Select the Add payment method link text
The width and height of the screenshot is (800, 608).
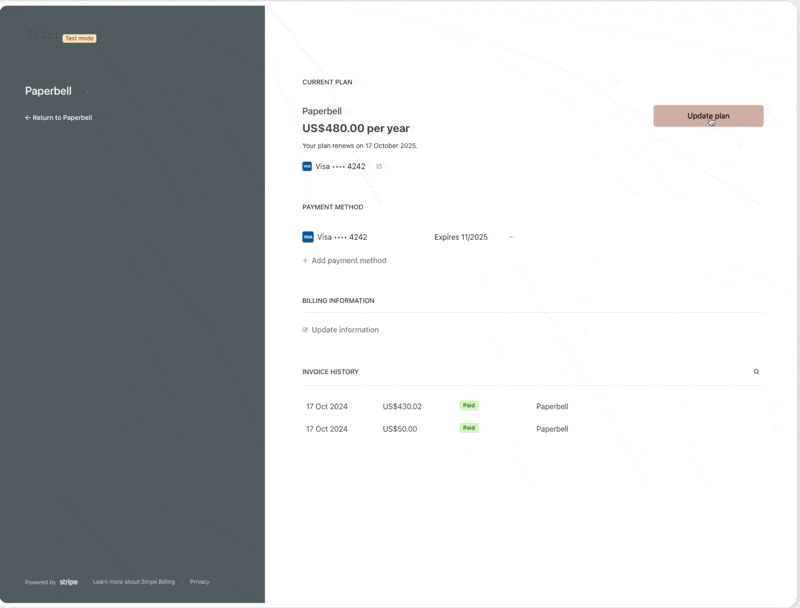click(x=349, y=261)
